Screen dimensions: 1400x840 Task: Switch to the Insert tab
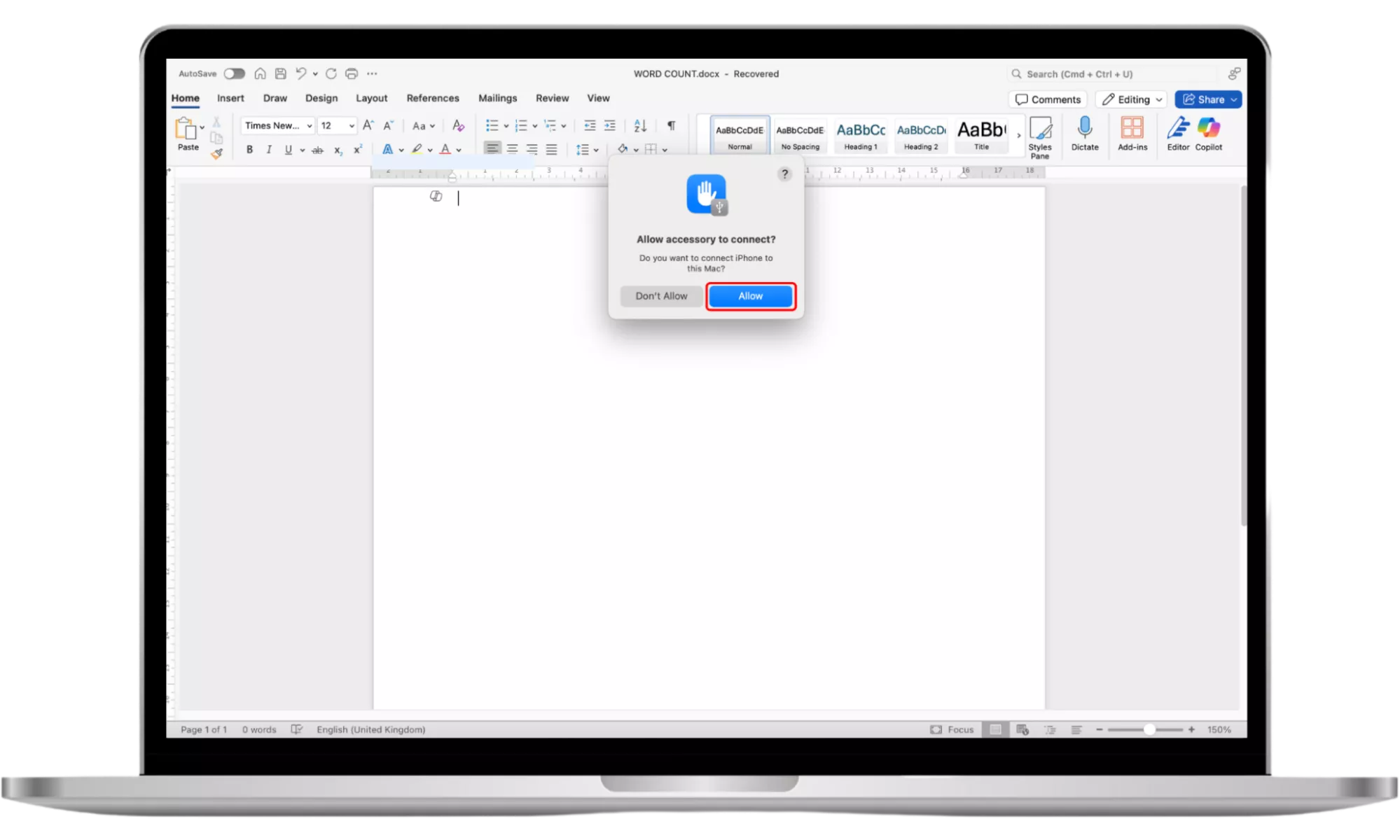(230, 98)
